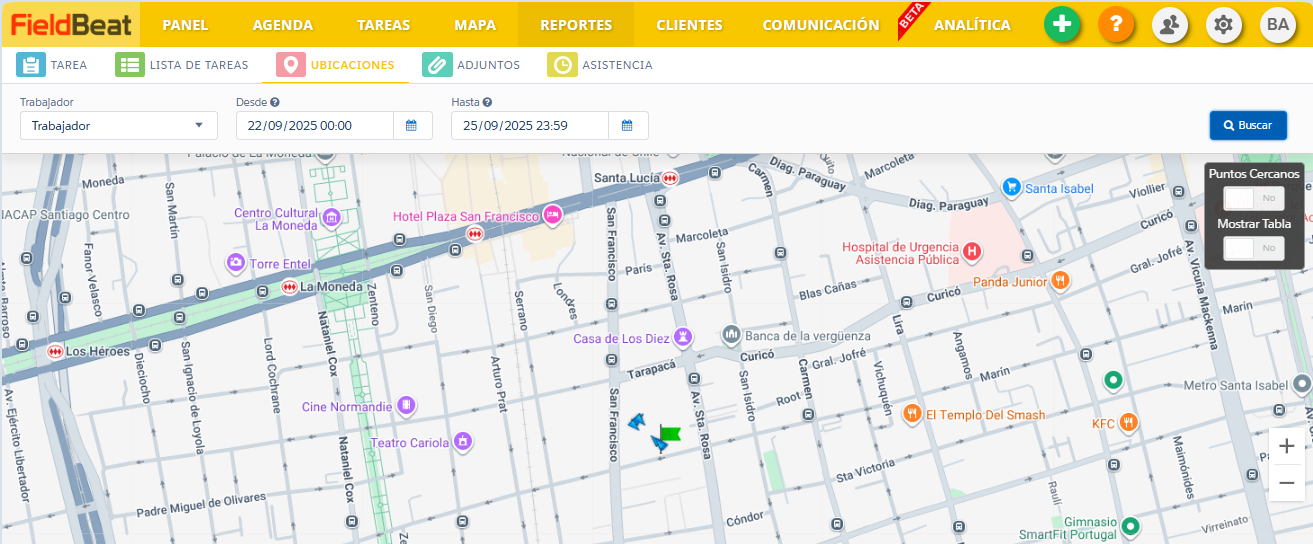Expand the Trabajador dropdown
Image resolution: width=1313 pixels, height=544 pixels.
(119, 125)
